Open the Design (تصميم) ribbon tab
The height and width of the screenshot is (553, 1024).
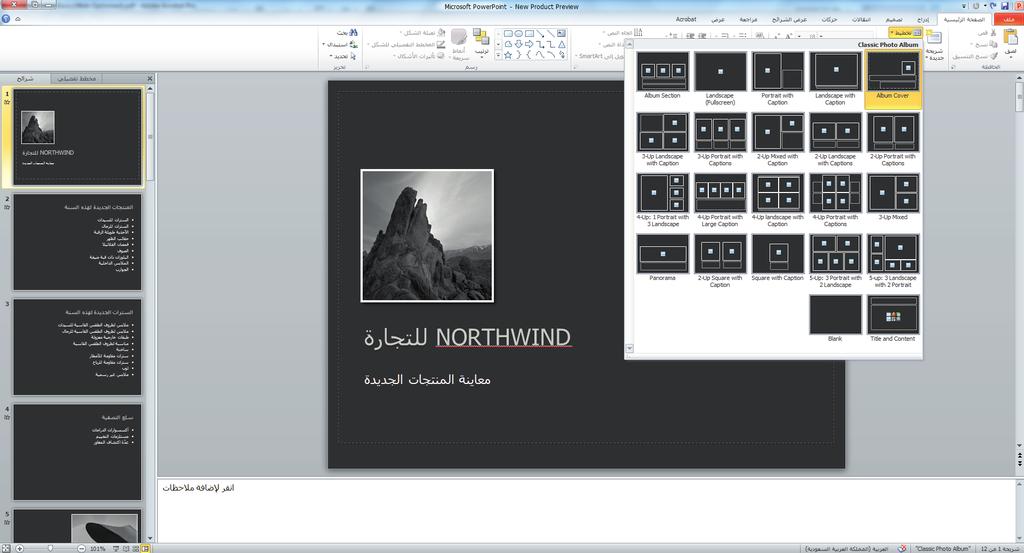[894, 20]
